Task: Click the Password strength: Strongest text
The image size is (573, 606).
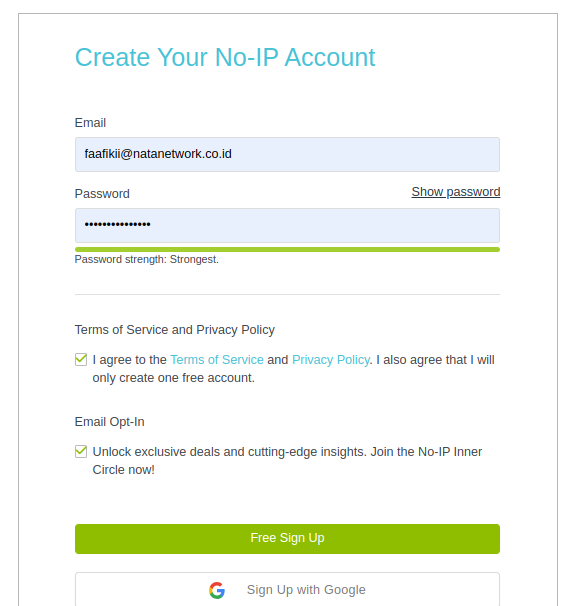Action: pos(147,259)
